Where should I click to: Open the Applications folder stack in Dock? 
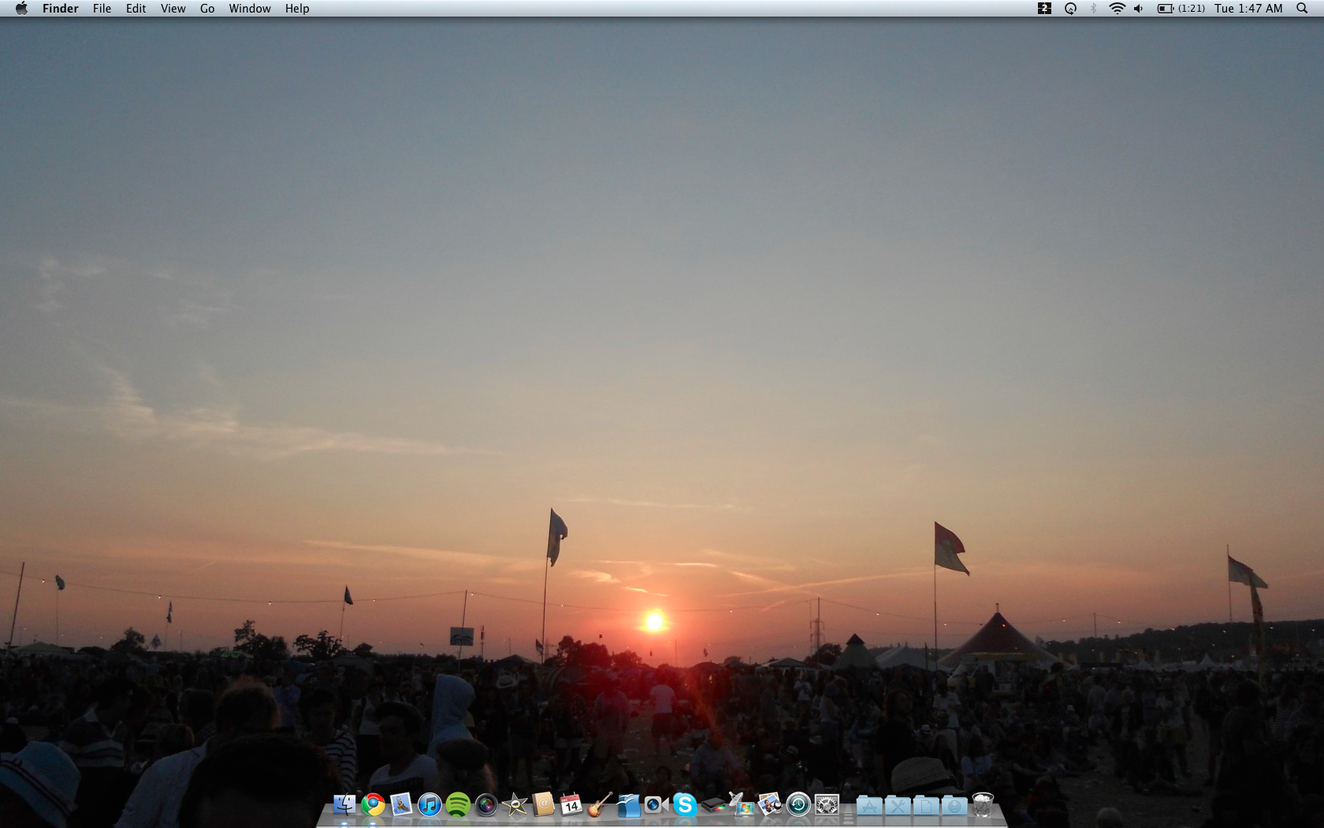click(869, 805)
